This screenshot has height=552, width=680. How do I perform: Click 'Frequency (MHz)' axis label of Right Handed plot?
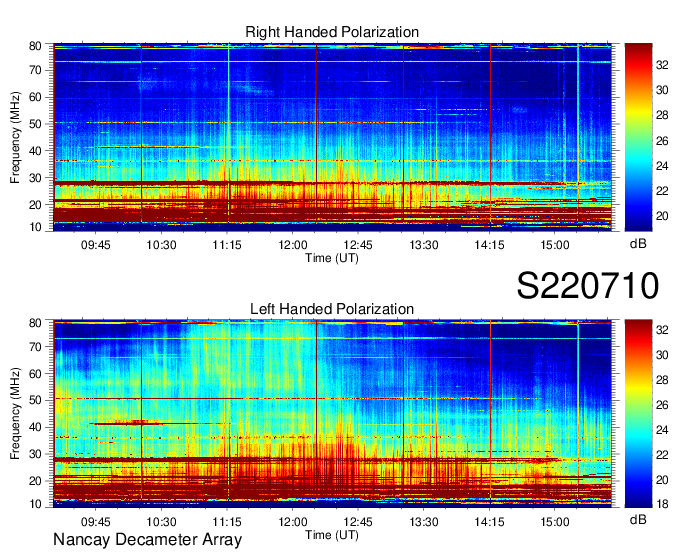[15, 137]
